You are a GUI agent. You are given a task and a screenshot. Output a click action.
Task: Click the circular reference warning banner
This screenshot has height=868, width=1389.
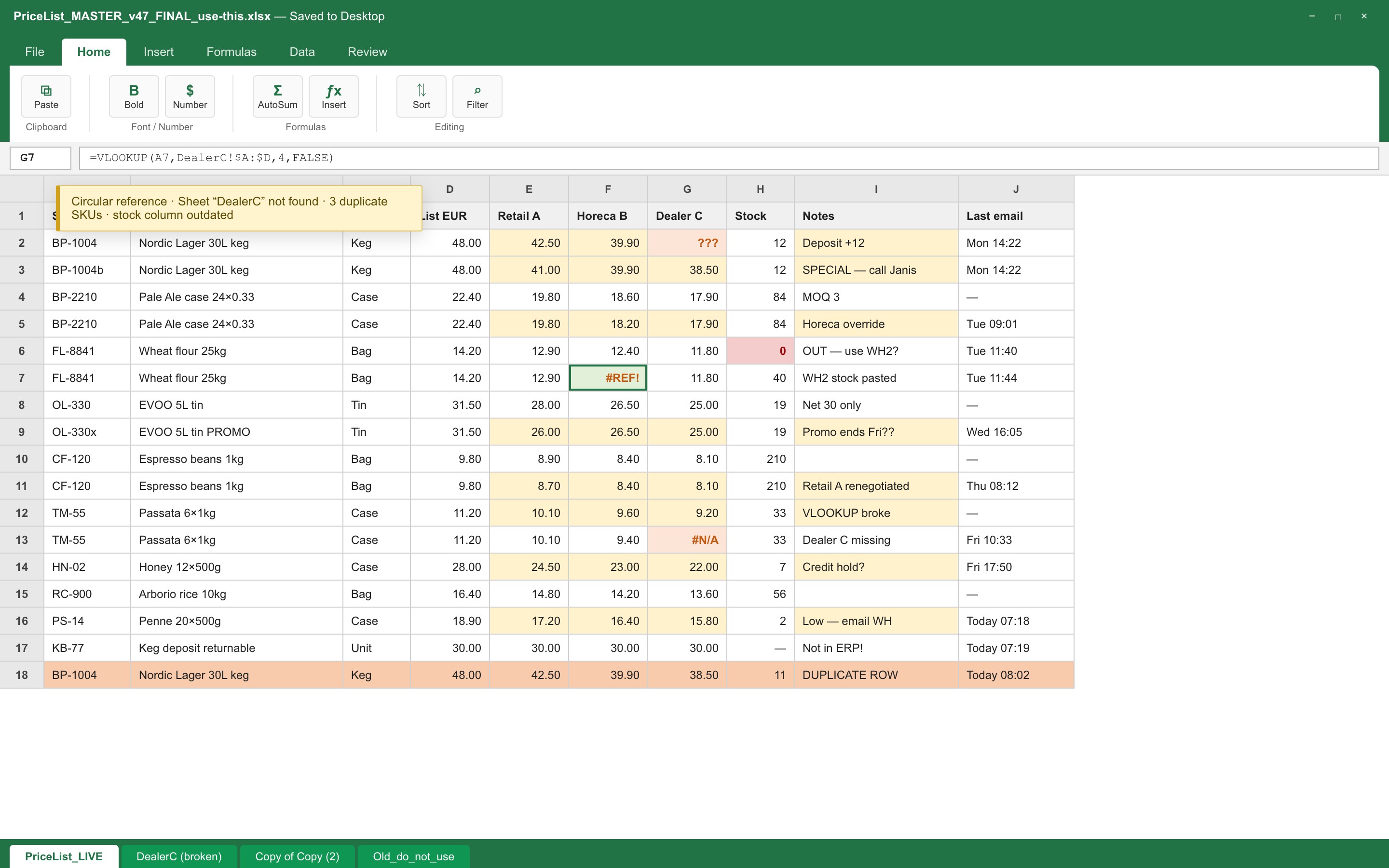[239, 208]
